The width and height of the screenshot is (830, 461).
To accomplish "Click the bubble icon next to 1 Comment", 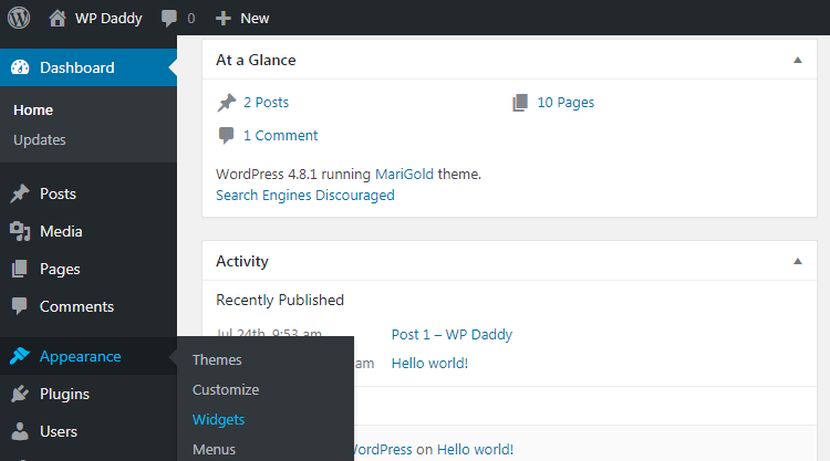I will tap(226, 135).
